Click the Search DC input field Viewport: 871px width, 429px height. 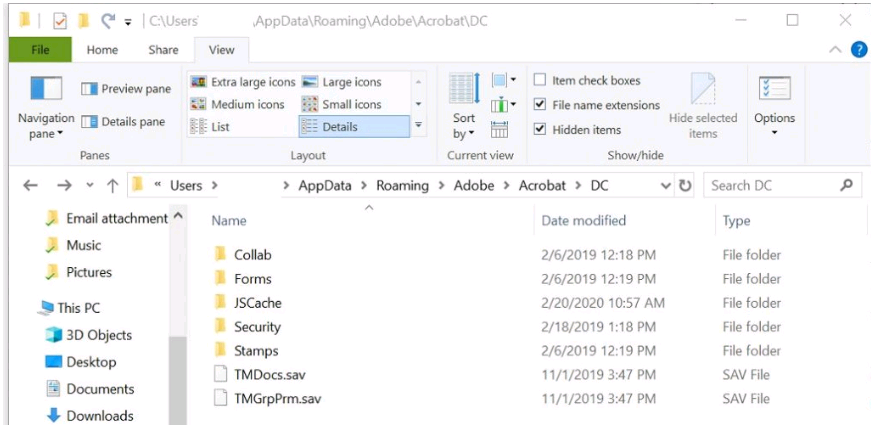coord(770,185)
